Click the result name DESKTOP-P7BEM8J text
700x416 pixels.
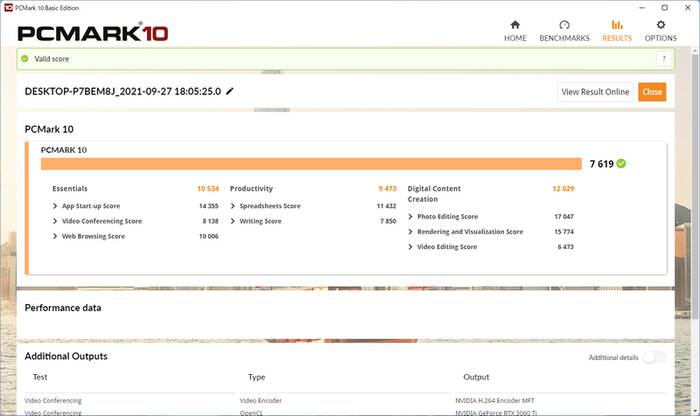coord(123,92)
